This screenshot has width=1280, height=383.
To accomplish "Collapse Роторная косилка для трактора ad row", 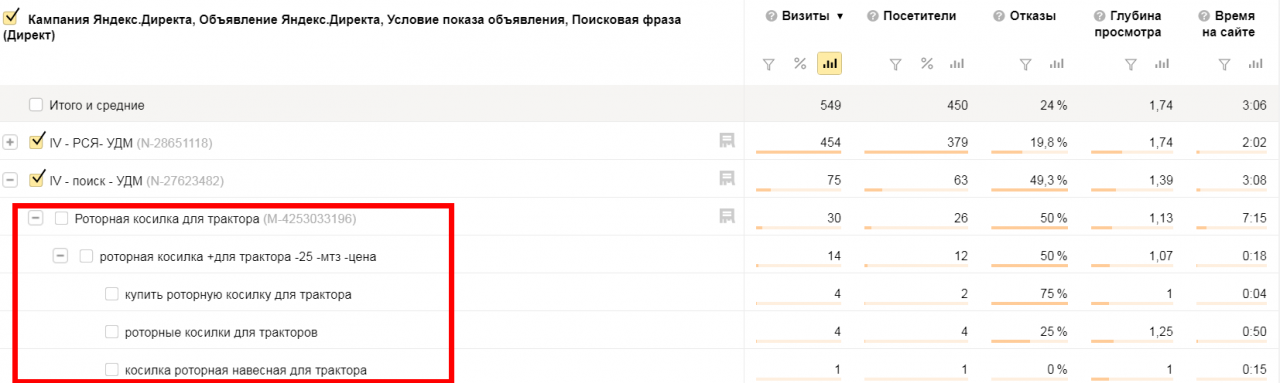I will click(x=36, y=218).
